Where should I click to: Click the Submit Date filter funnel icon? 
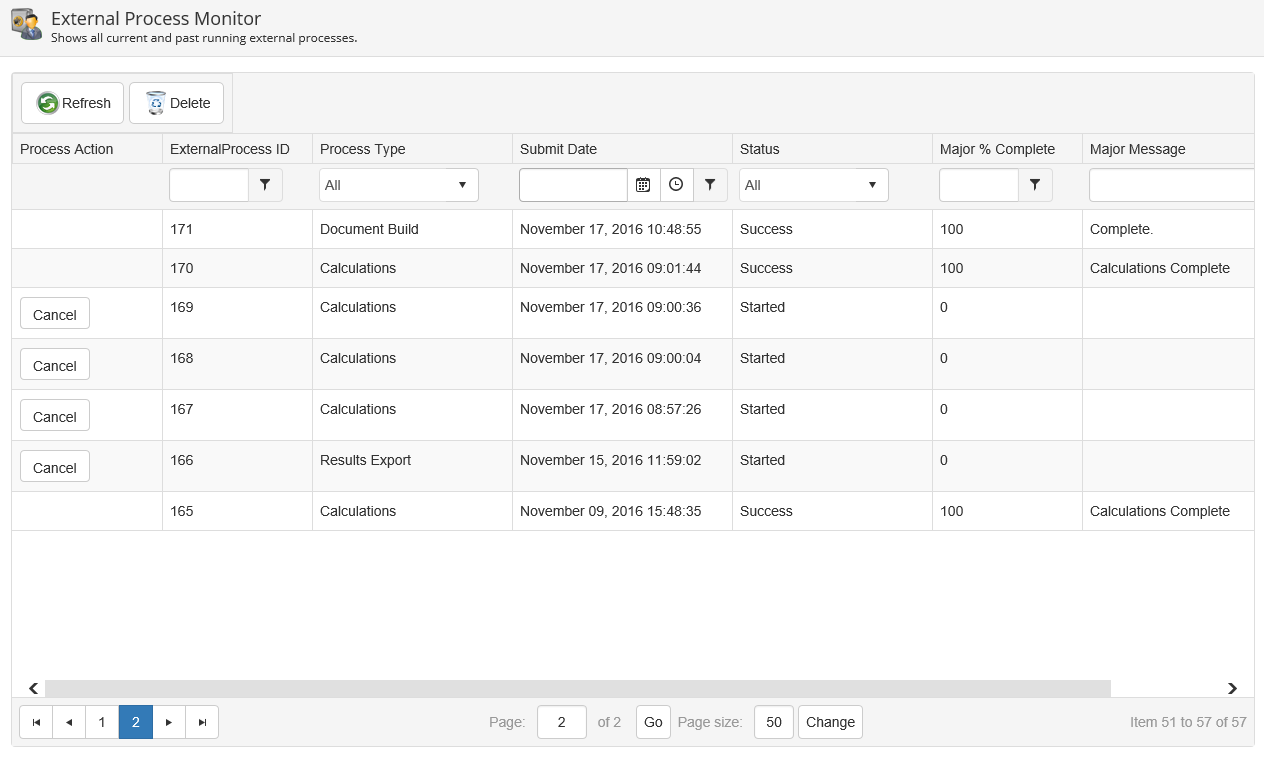710,185
